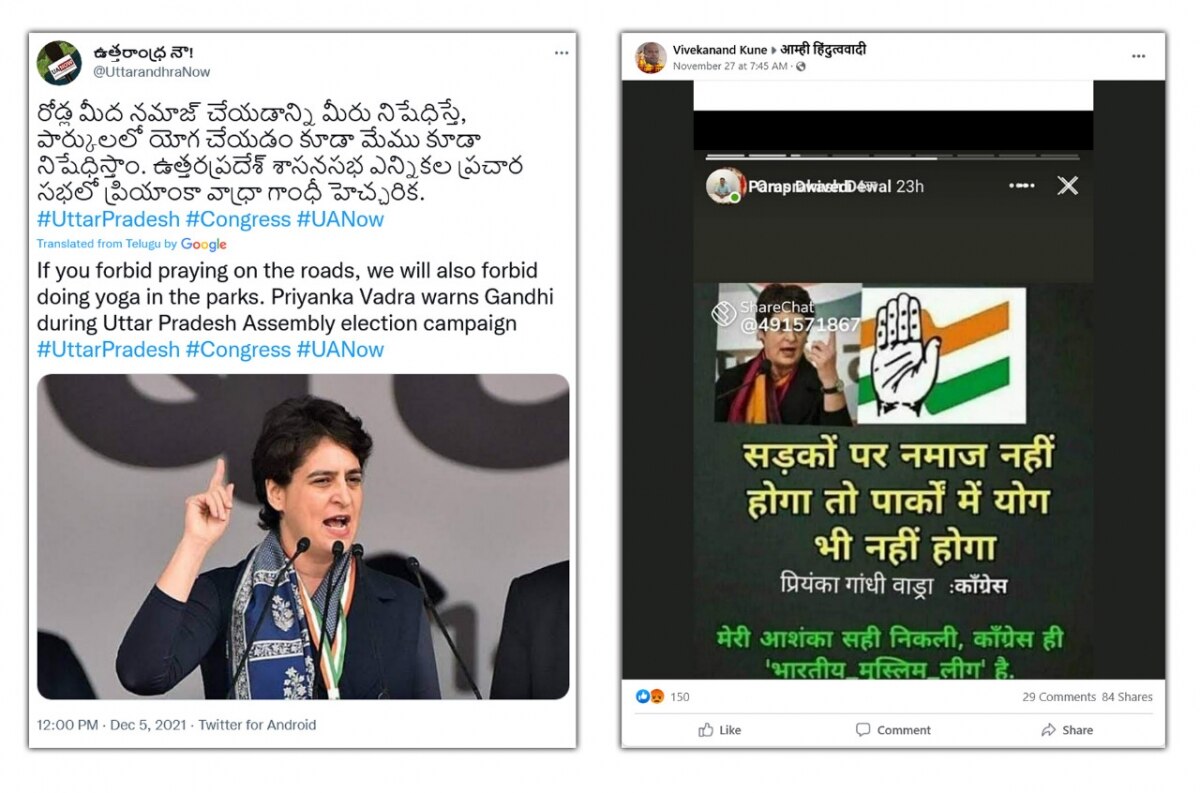This screenshot has height=793, width=1200.
Task: View the 84 Shares list
Action: (1127, 697)
